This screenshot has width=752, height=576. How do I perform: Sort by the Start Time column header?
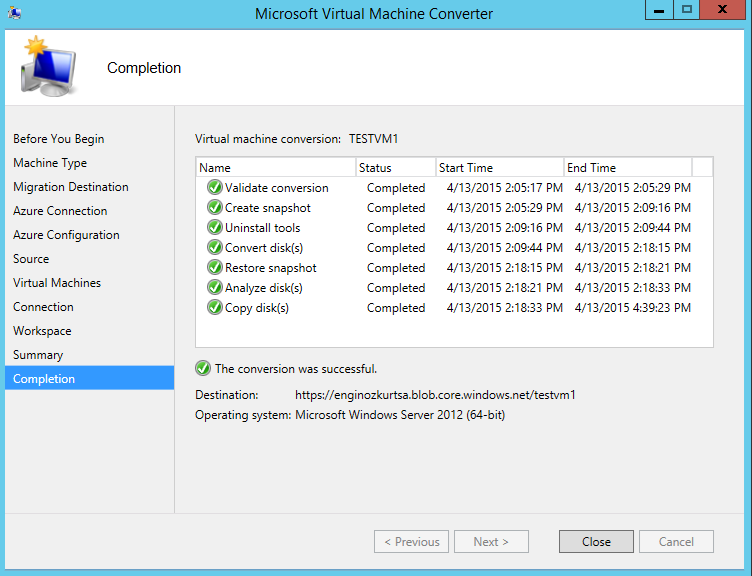pyautogui.click(x=500, y=167)
